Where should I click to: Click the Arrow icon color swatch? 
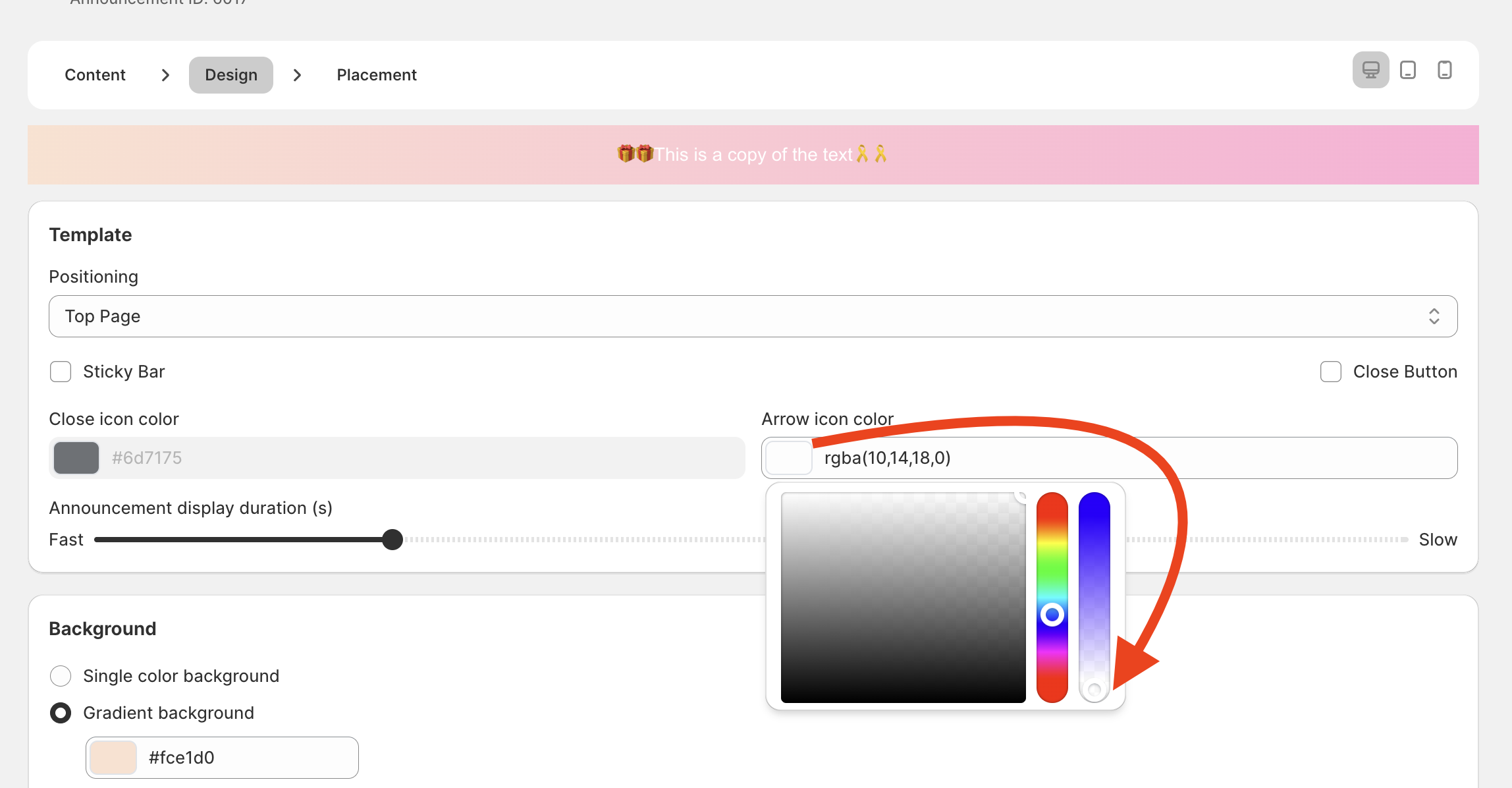788,458
